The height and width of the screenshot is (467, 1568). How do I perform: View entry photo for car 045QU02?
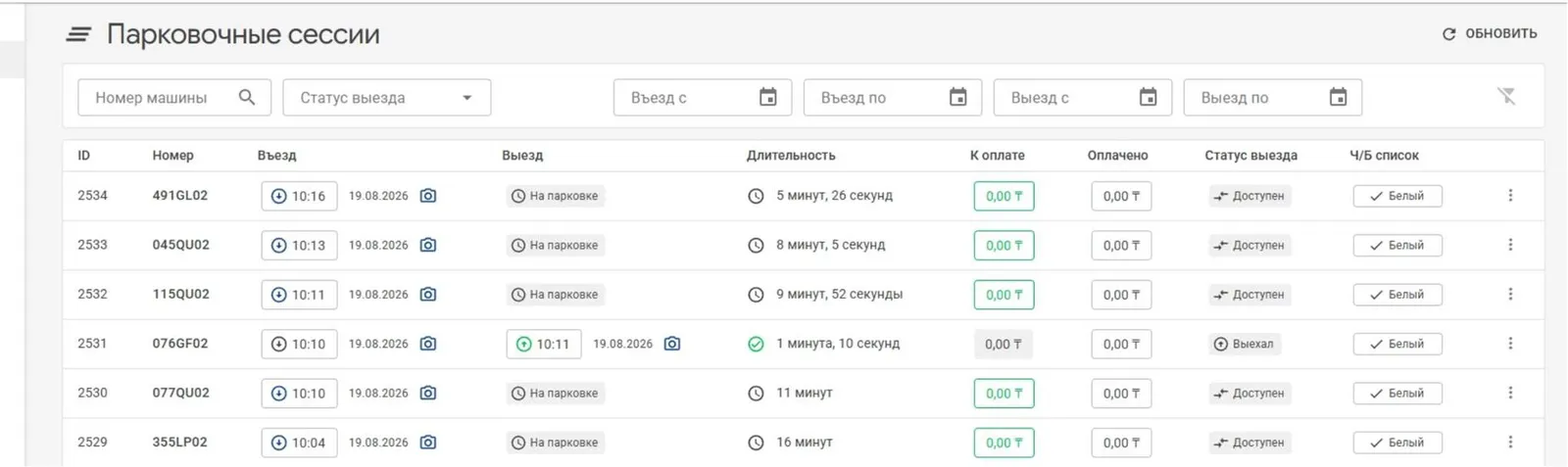pos(428,245)
